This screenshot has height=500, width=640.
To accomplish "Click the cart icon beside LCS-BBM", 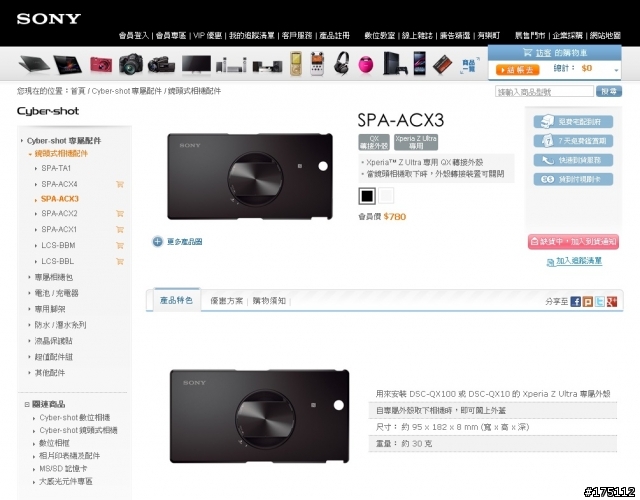I will point(120,245).
